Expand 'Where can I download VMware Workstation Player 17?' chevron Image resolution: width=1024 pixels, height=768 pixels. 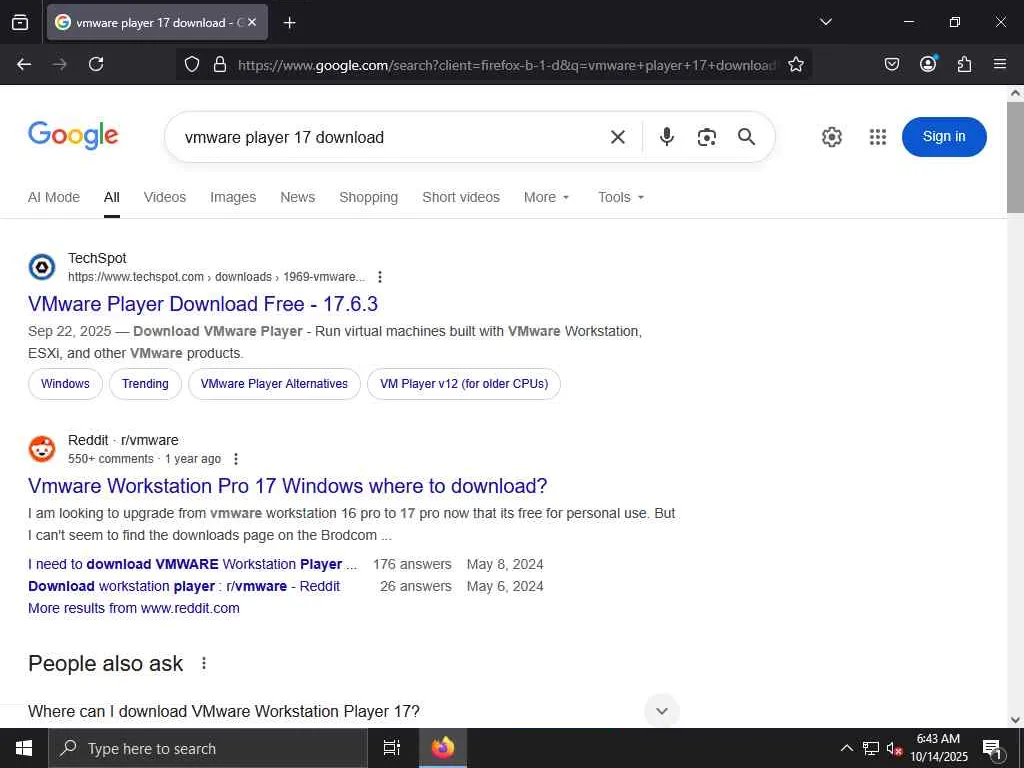pos(662,711)
